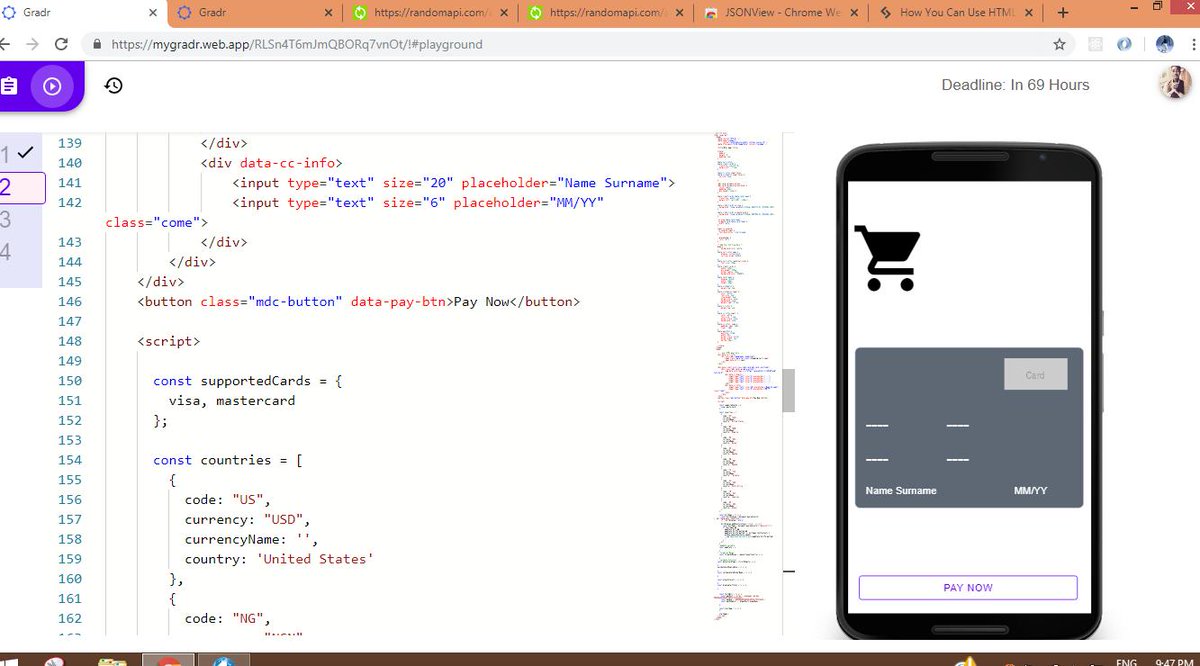This screenshot has width=1200, height=666.
Task: Bookmark this page with the star icon
Action: (1059, 45)
